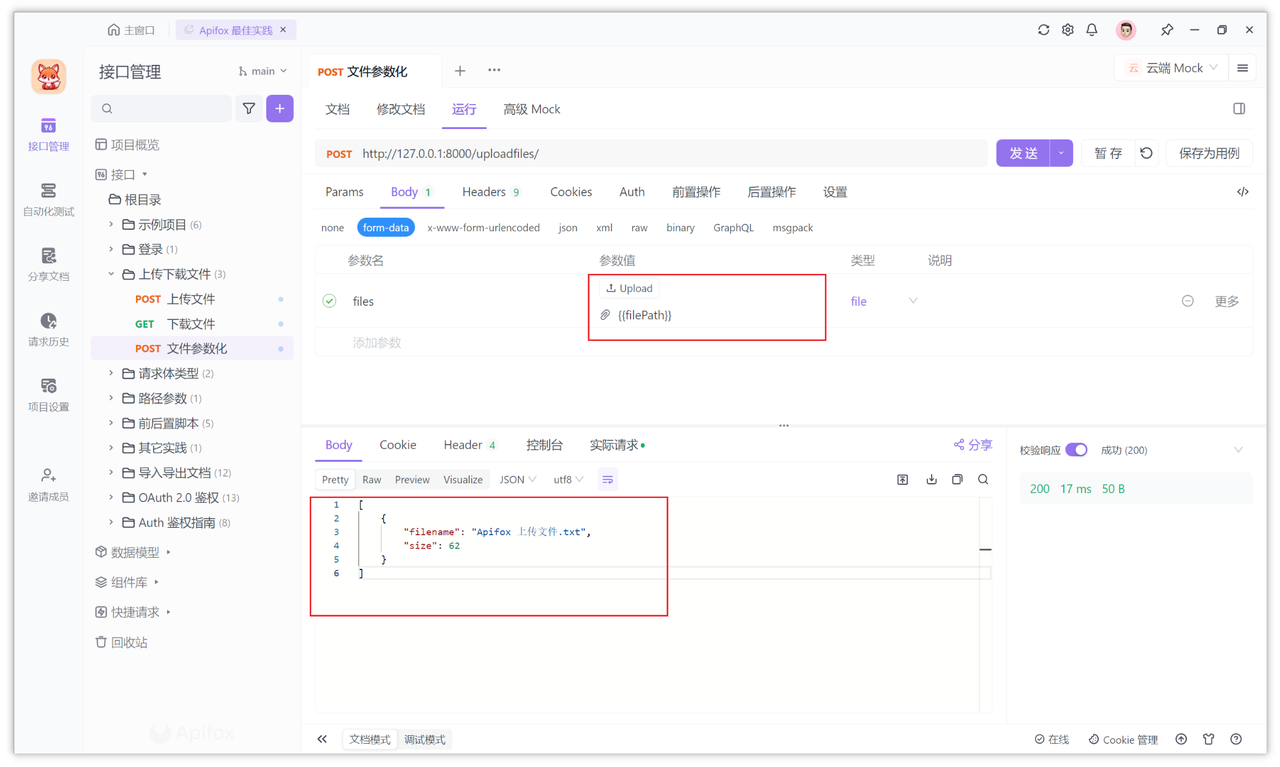Screen dimensions: 1280x767
Task: Remove the files parameter with the minus icon
Action: click(1187, 301)
